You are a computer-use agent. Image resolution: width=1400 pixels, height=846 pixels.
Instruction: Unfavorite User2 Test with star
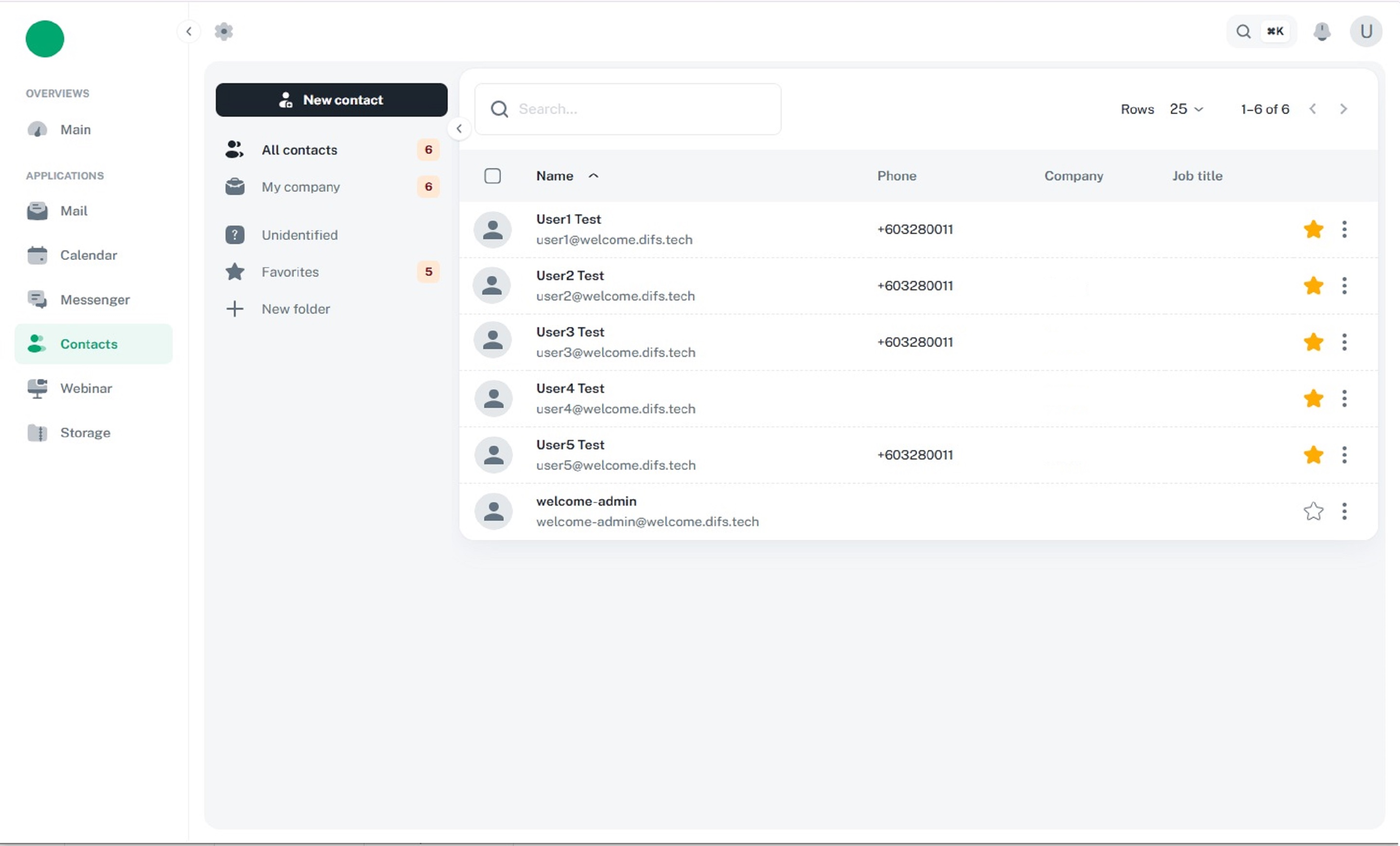click(1313, 286)
